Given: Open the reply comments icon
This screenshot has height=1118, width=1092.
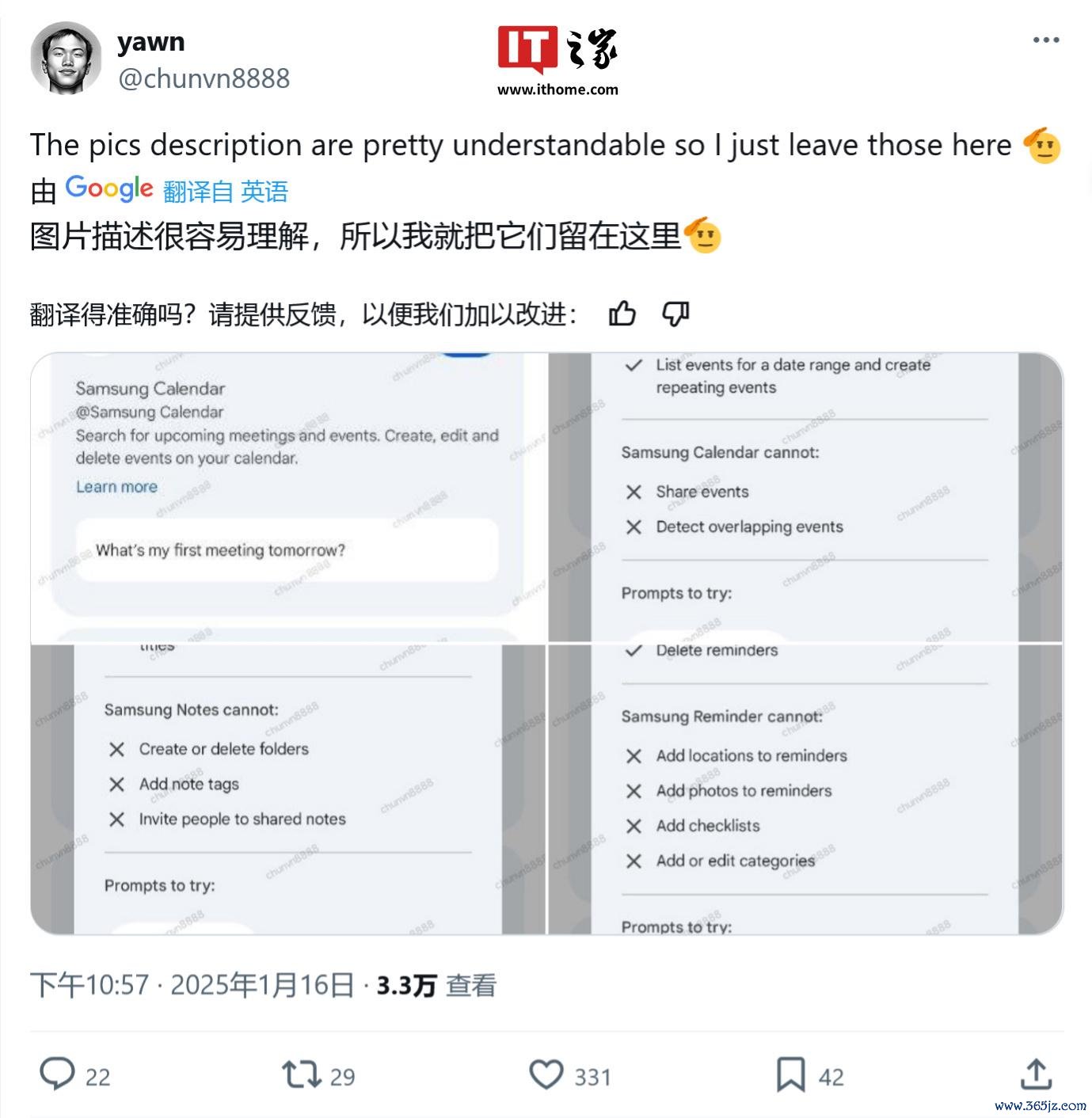Looking at the screenshot, I should point(57,1074).
